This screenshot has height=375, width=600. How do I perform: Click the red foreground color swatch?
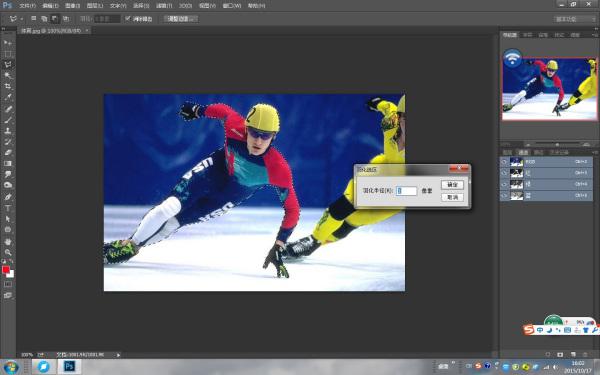(5, 270)
